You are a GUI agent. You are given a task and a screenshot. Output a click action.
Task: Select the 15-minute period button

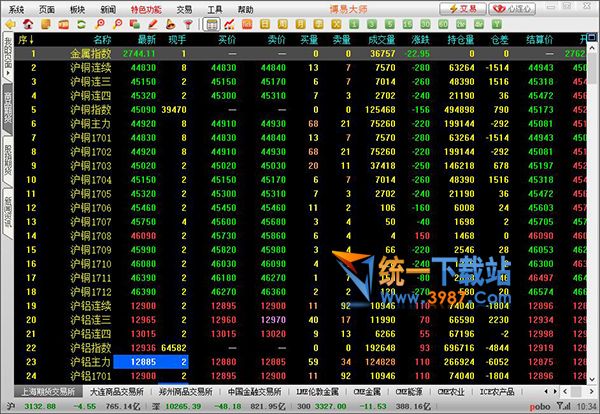408,24
